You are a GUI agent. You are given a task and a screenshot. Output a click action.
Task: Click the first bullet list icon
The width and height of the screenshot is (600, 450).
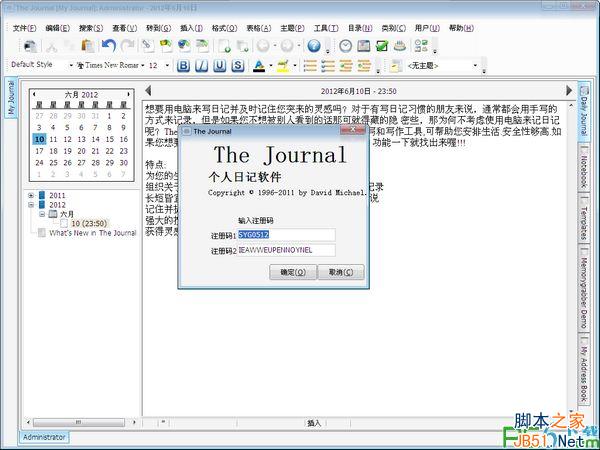(310, 66)
